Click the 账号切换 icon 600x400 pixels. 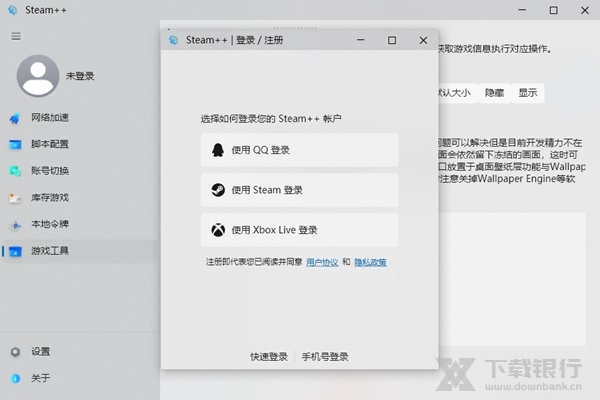15,171
